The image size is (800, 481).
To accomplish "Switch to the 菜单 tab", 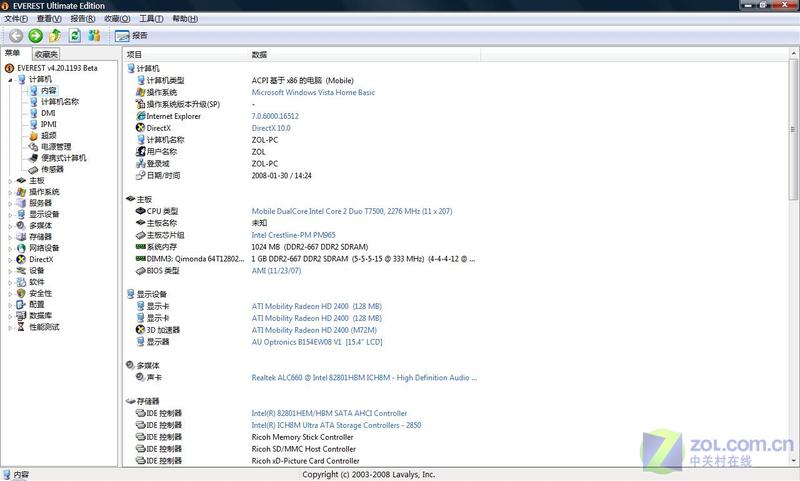I will click(x=12, y=53).
